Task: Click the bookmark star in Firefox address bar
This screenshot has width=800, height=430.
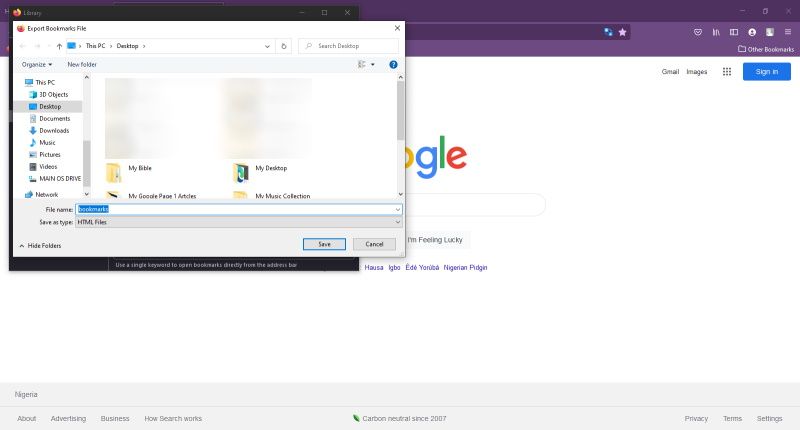Action: click(x=622, y=32)
